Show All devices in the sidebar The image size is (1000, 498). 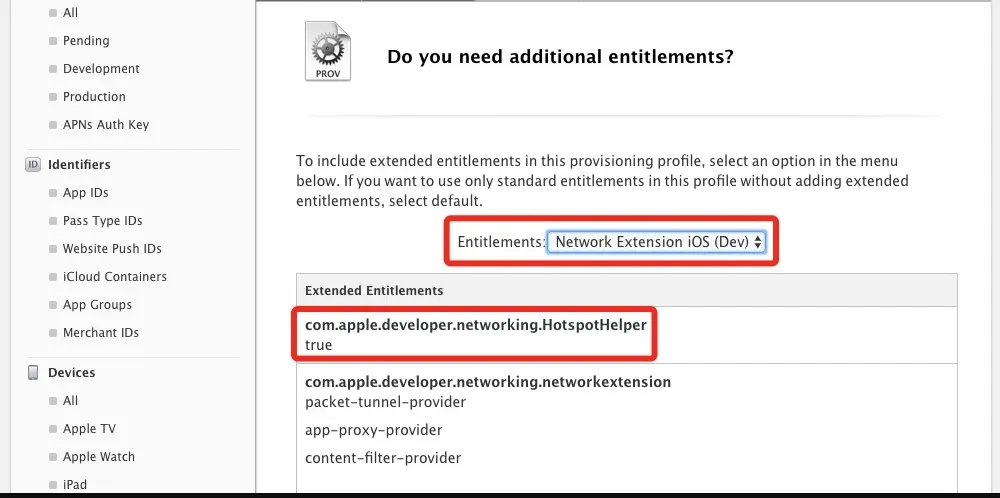70,401
